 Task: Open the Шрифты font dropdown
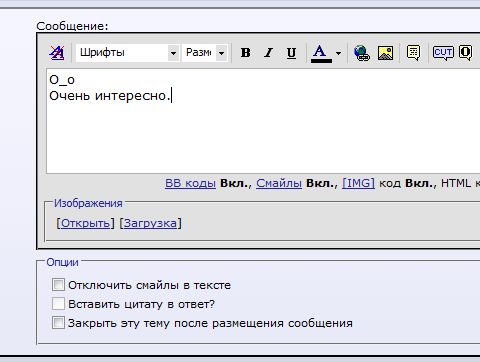pos(128,53)
